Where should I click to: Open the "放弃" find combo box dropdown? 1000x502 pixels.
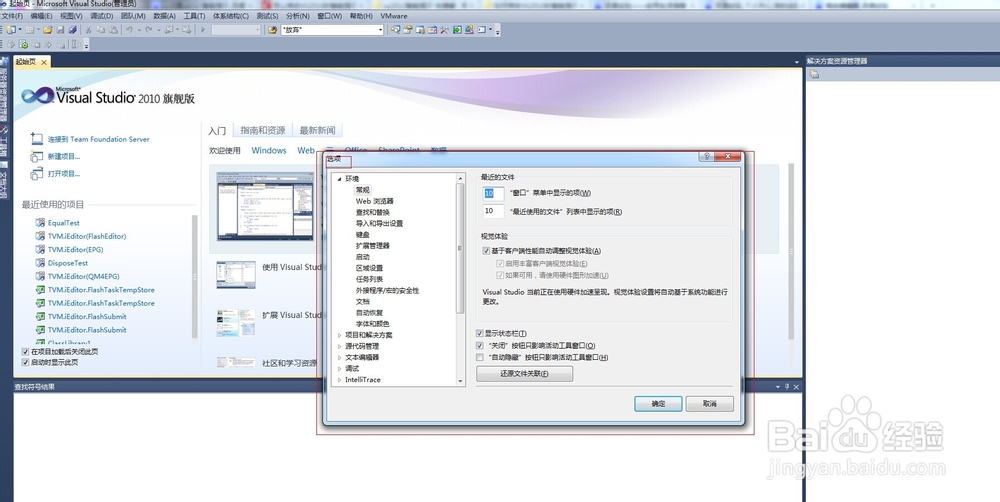click(x=380, y=30)
